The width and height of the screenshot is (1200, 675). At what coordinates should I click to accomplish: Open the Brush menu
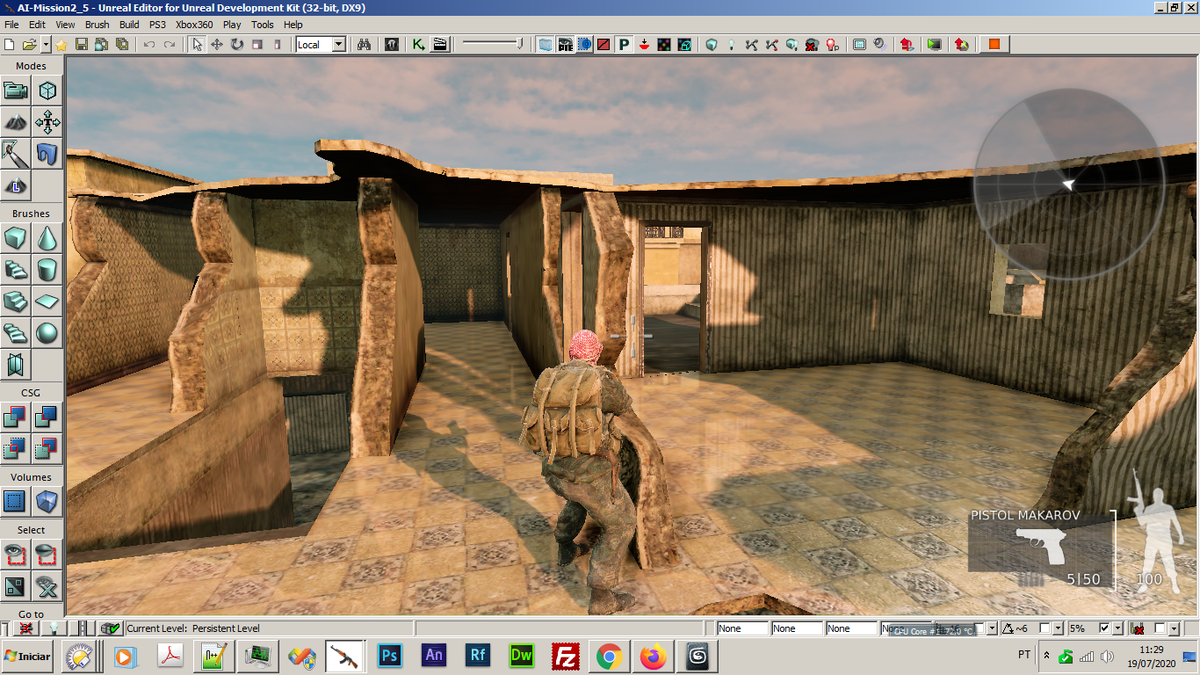tap(97, 24)
